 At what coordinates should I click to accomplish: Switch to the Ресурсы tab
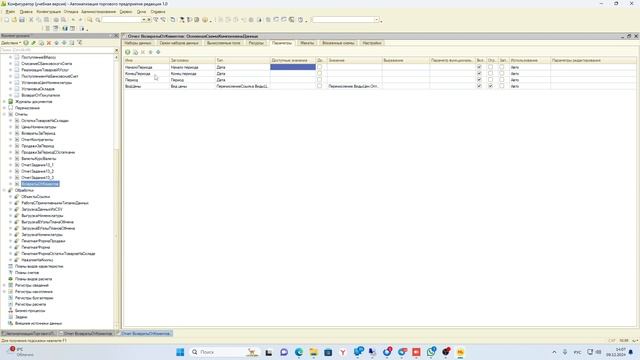click(256, 43)
